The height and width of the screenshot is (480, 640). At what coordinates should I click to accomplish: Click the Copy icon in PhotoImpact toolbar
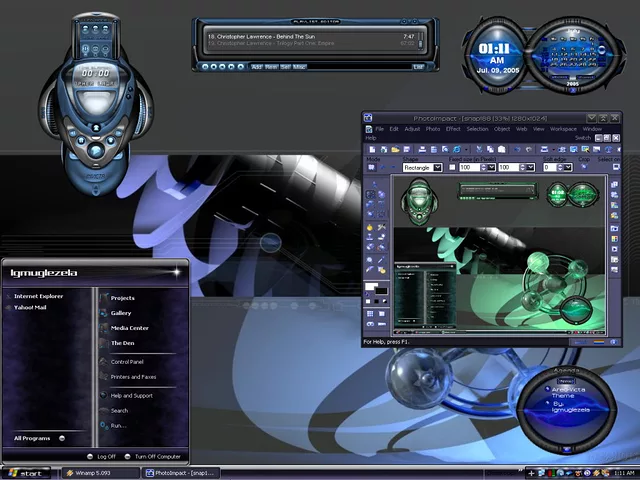pos(490,150)
